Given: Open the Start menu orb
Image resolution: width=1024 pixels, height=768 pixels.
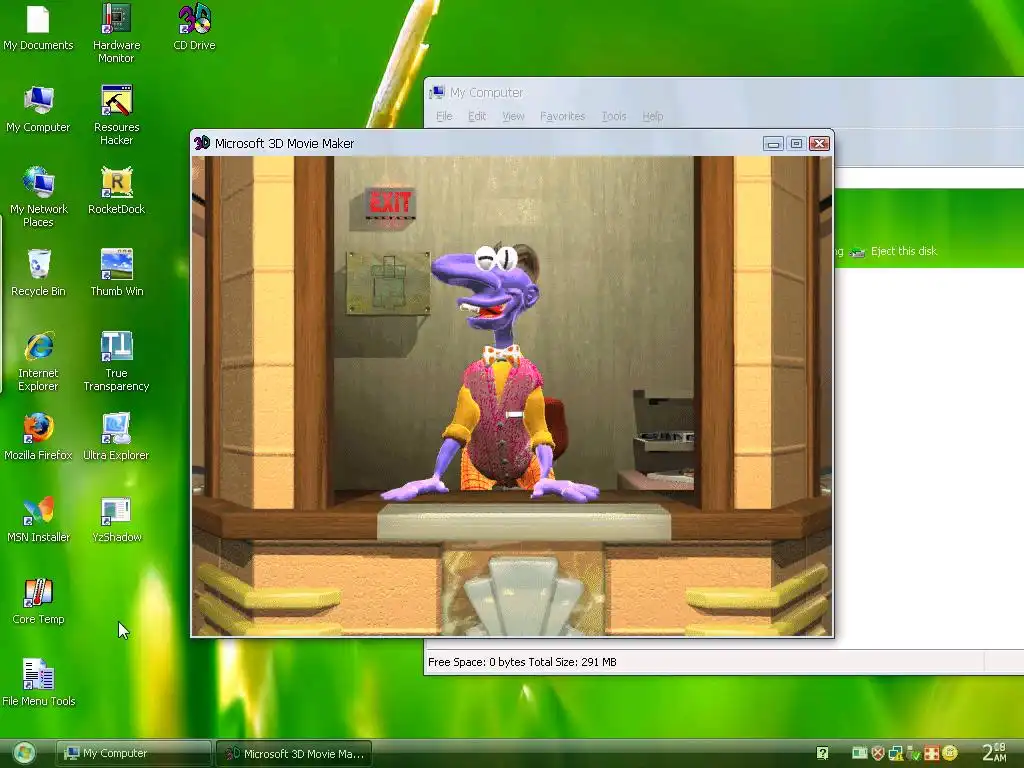Looking at the screenshot, I should pos(24,753).
